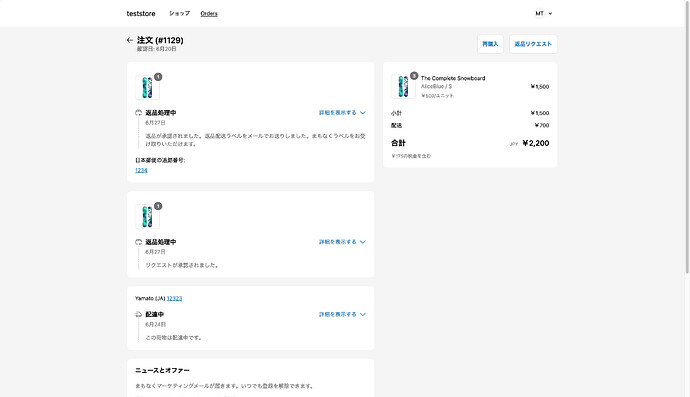
Task: Click the truck icon beside 配達中
Action: (139, 314)
